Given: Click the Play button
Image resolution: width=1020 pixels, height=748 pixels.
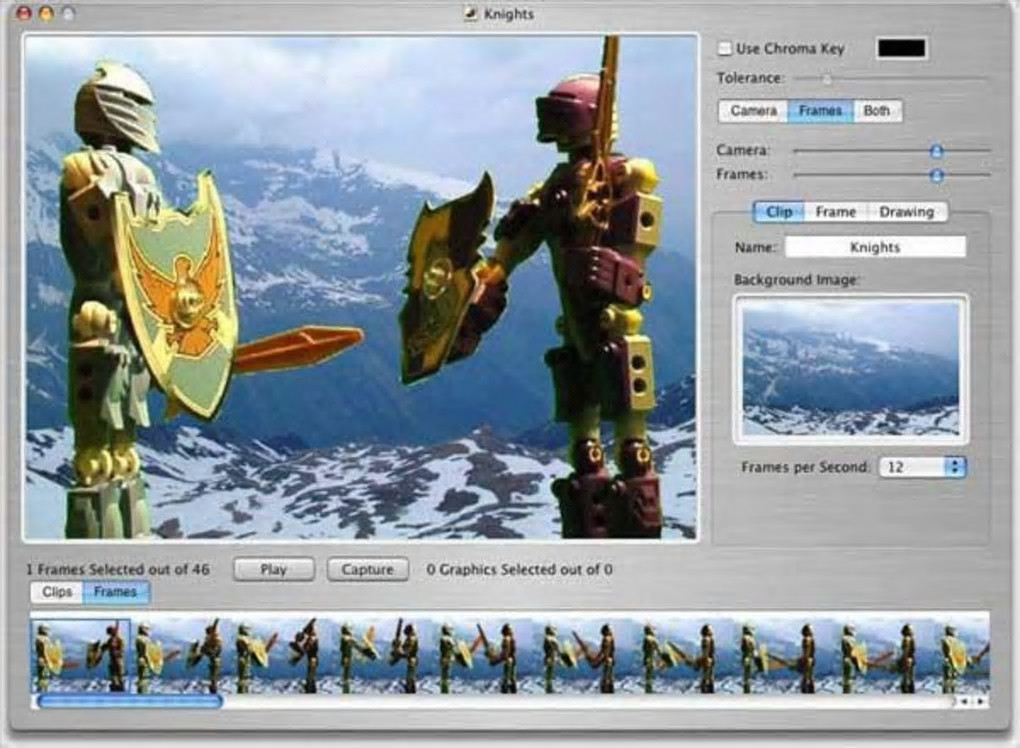Looking at the screenshot, I should 273,570.
